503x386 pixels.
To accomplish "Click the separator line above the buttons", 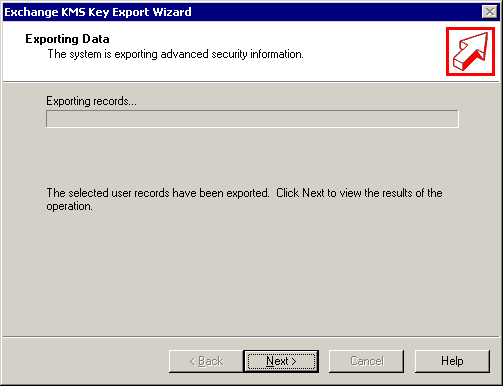I will 252,337.
